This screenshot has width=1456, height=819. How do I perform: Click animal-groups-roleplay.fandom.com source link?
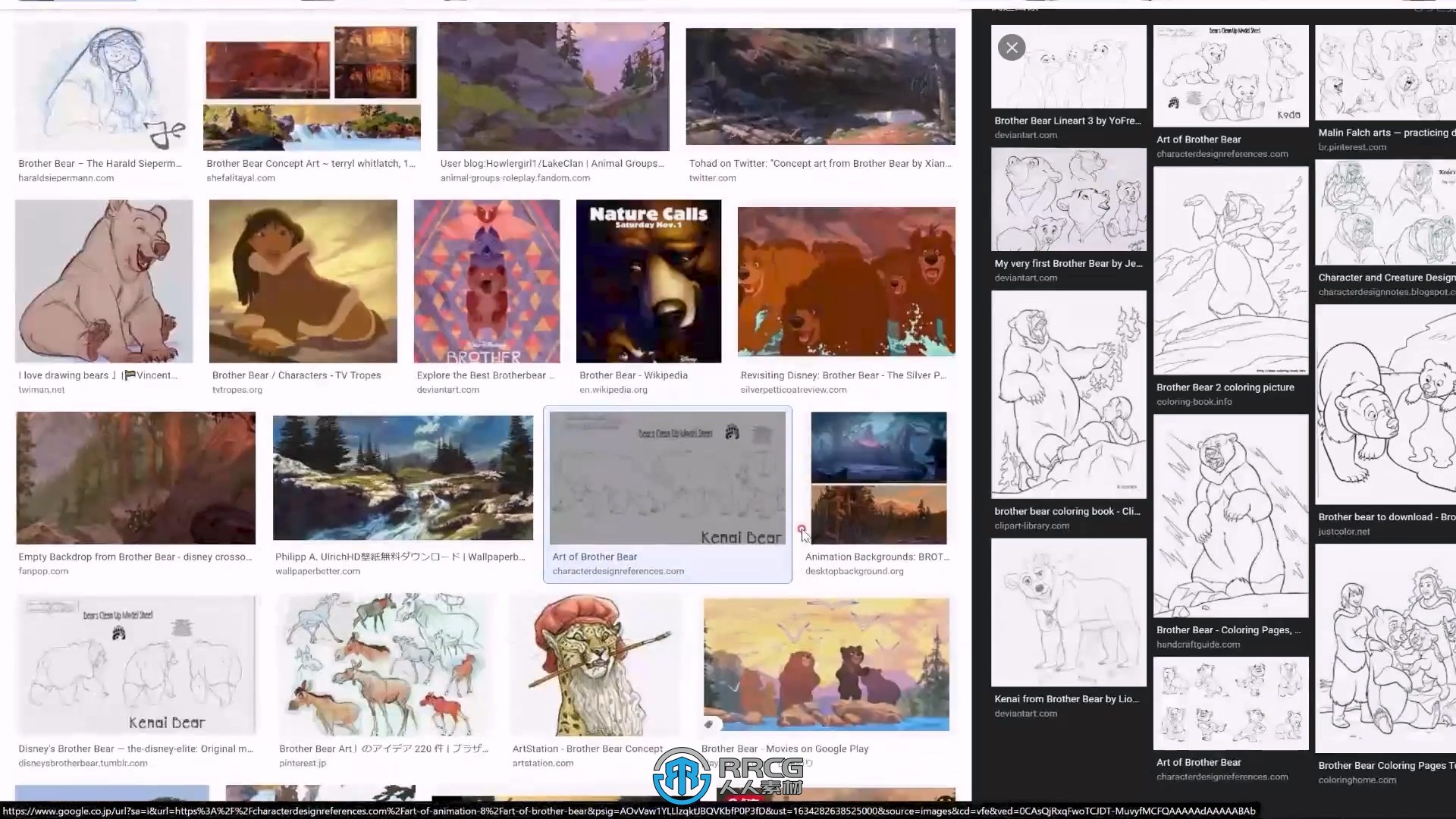515,178
